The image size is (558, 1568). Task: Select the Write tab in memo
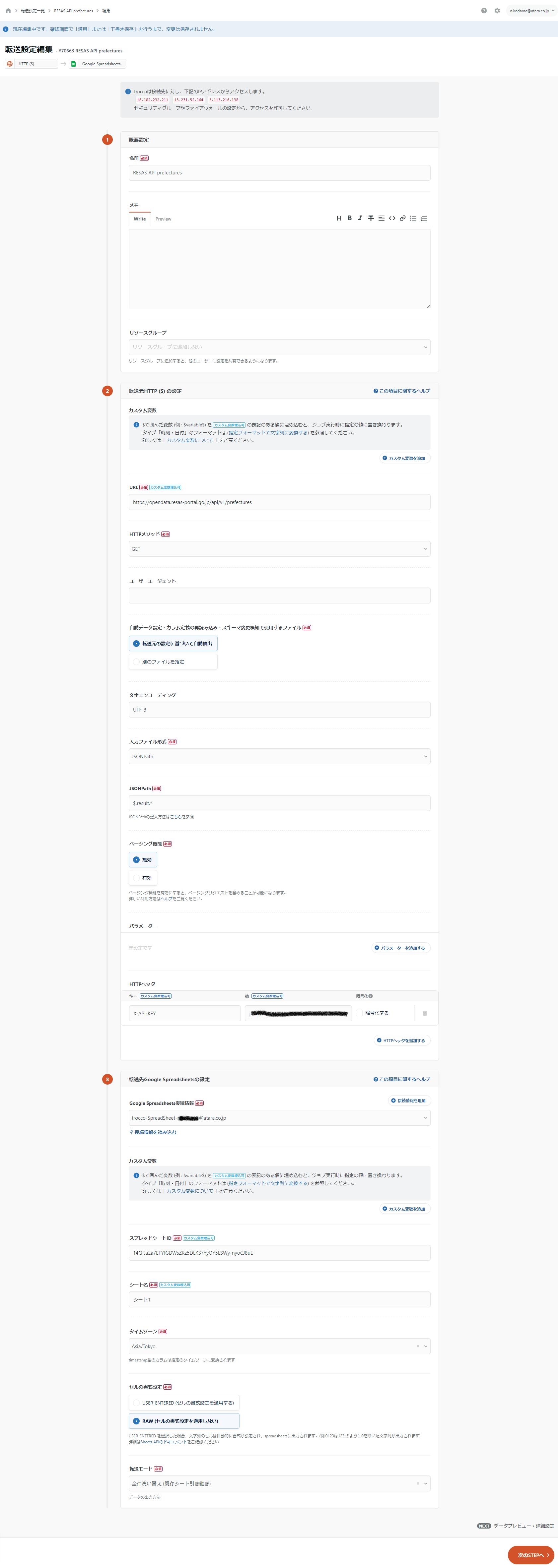pos(139,219)
